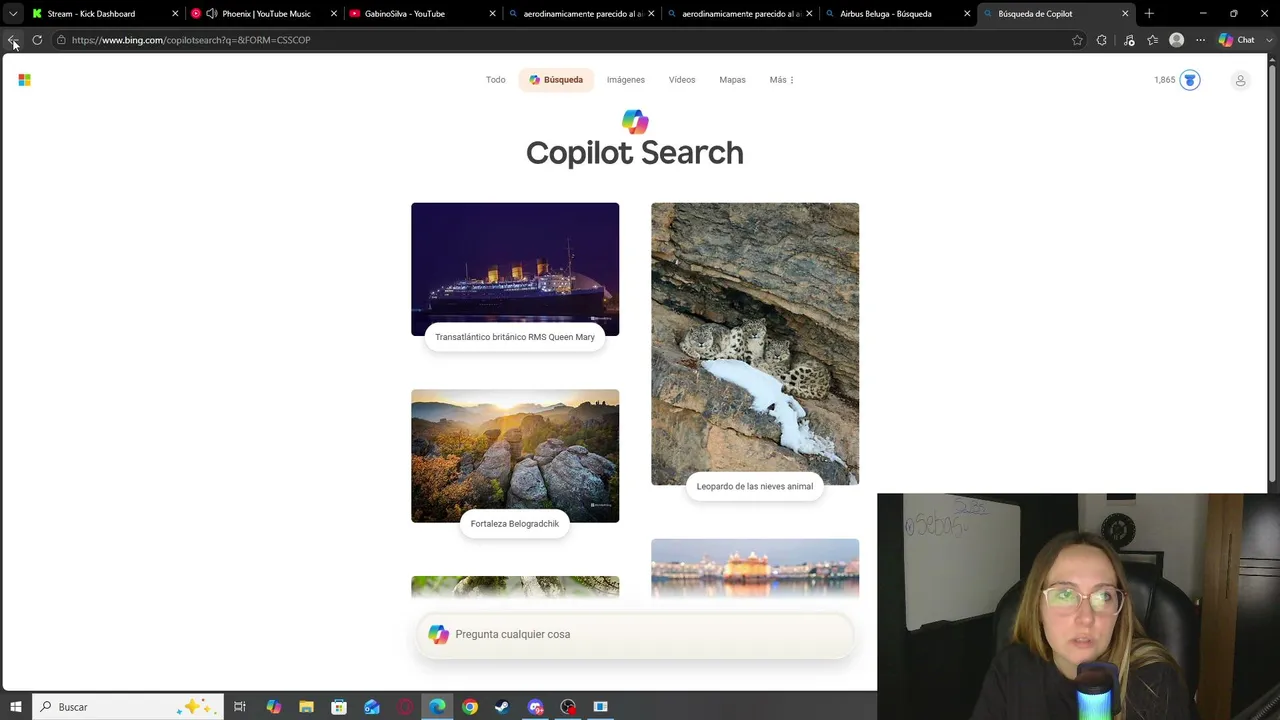The image size is (1280, 720).
Task: Open the browser Extensions puzzle icon
Action: click(x=1102, y=40)
